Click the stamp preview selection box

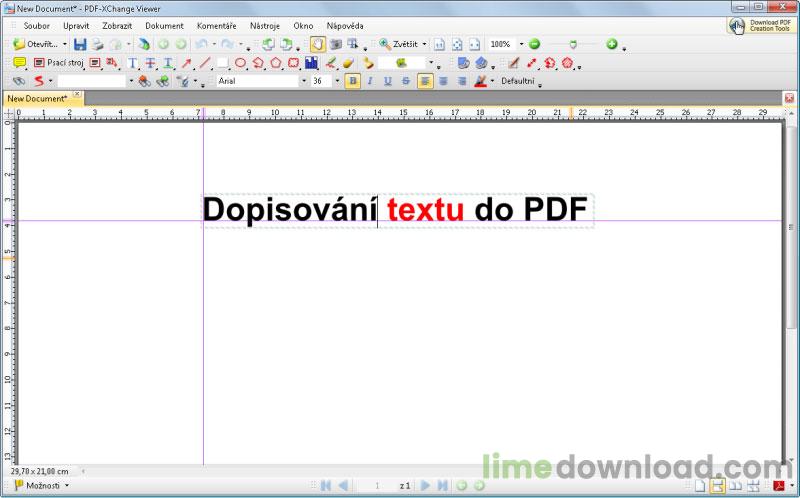coord(402,63)
